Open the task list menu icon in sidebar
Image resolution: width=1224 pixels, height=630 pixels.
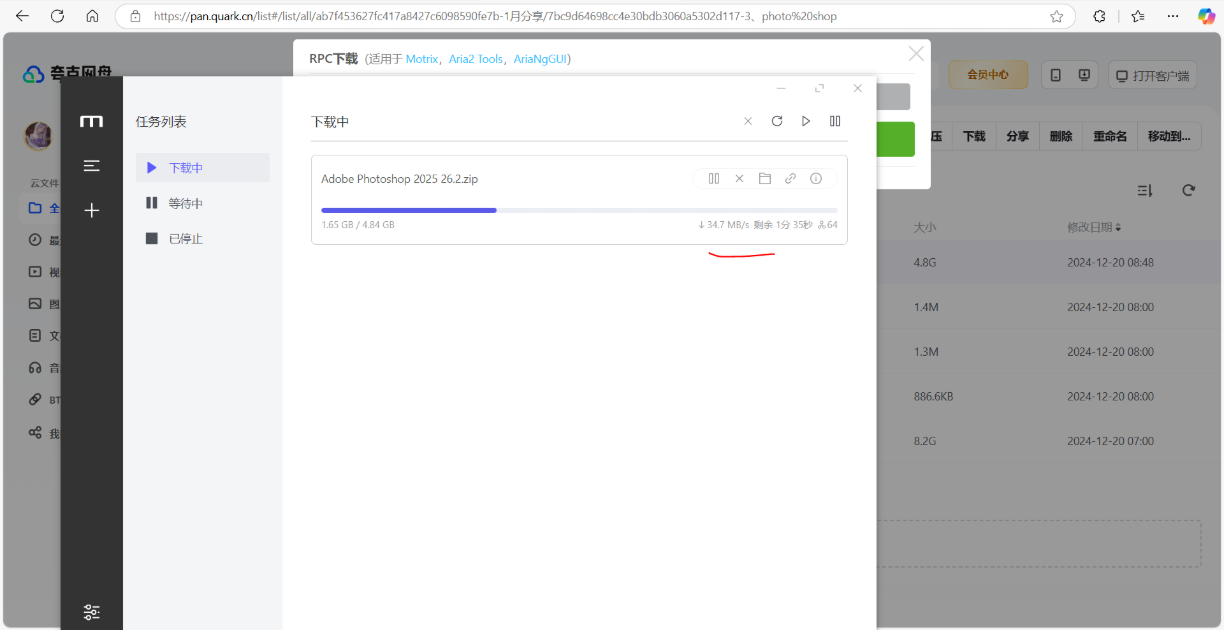click(92, 166)
